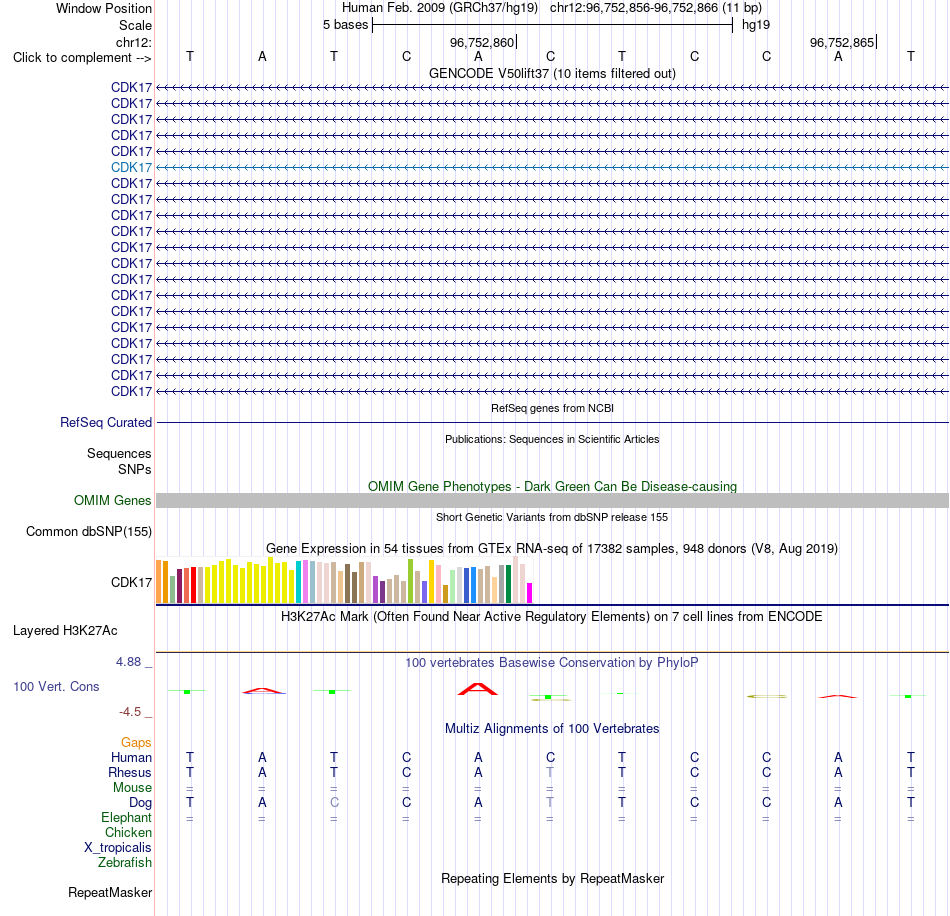This screenshot has height=916, width=950.
Task: Click the magenta bar in GTEx chart
Action: pos(530,593)
